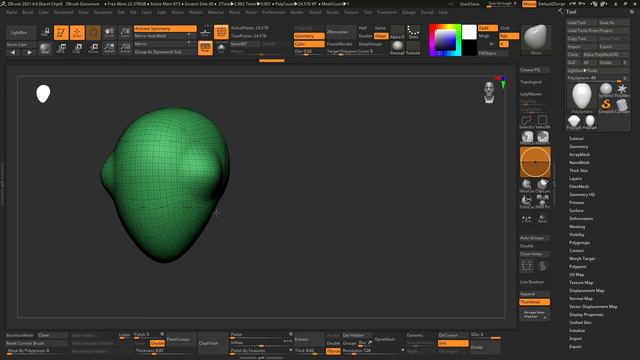Open the Preferences menu

tap(273, 13)
